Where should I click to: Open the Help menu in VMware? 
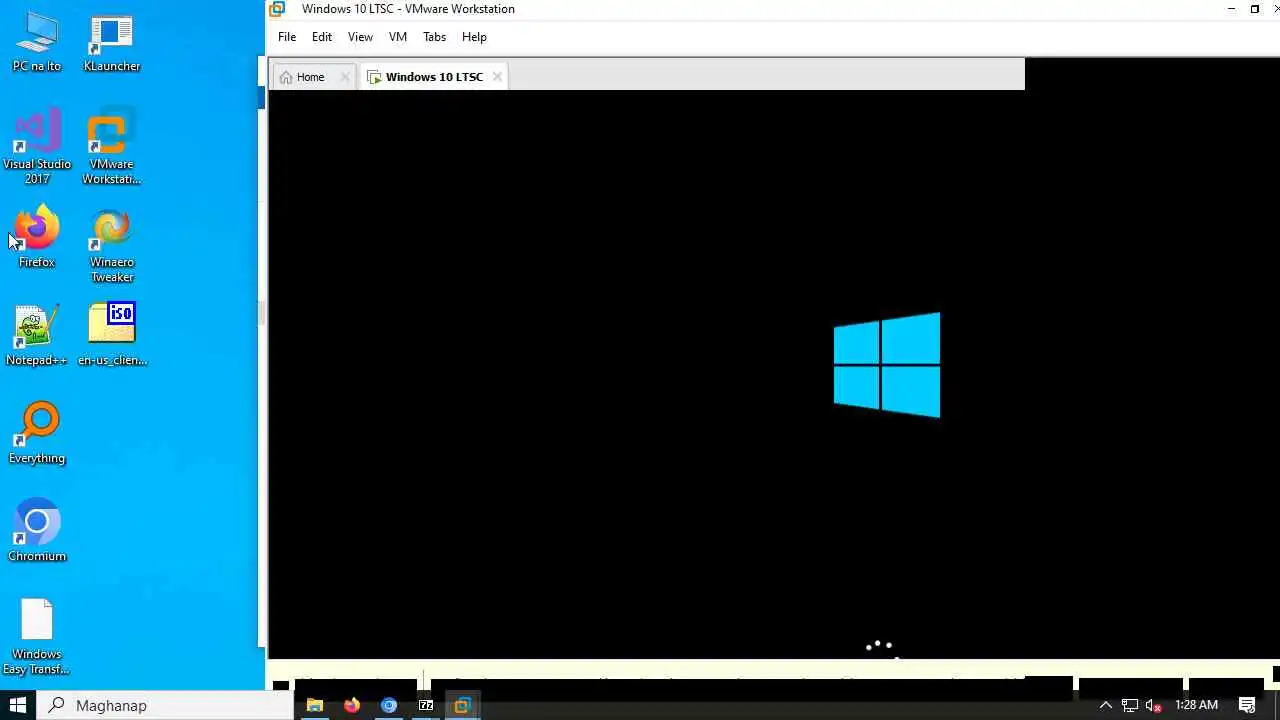coord(474,37)
